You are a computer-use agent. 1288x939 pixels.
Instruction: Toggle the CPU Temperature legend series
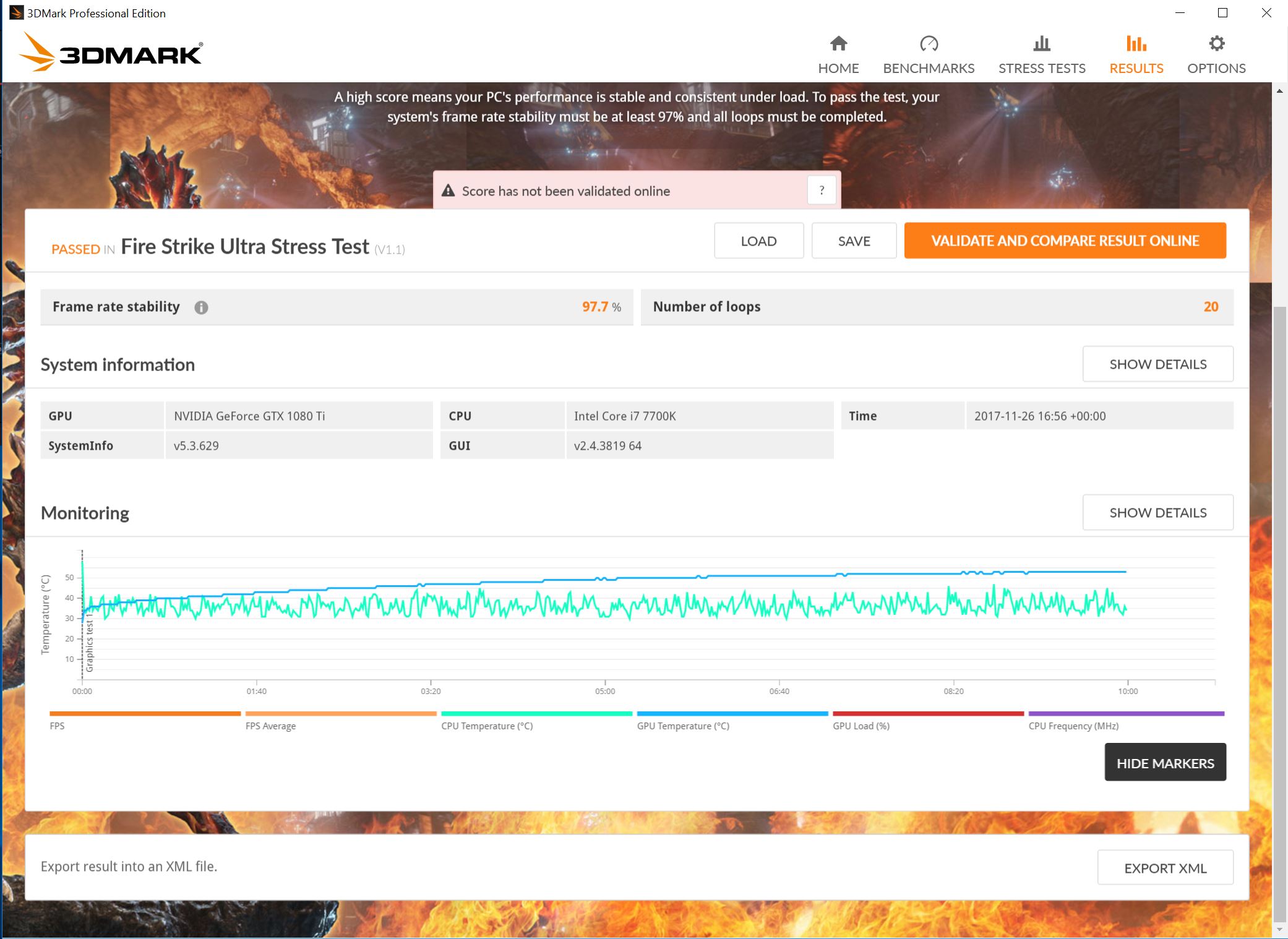point(486,726)
